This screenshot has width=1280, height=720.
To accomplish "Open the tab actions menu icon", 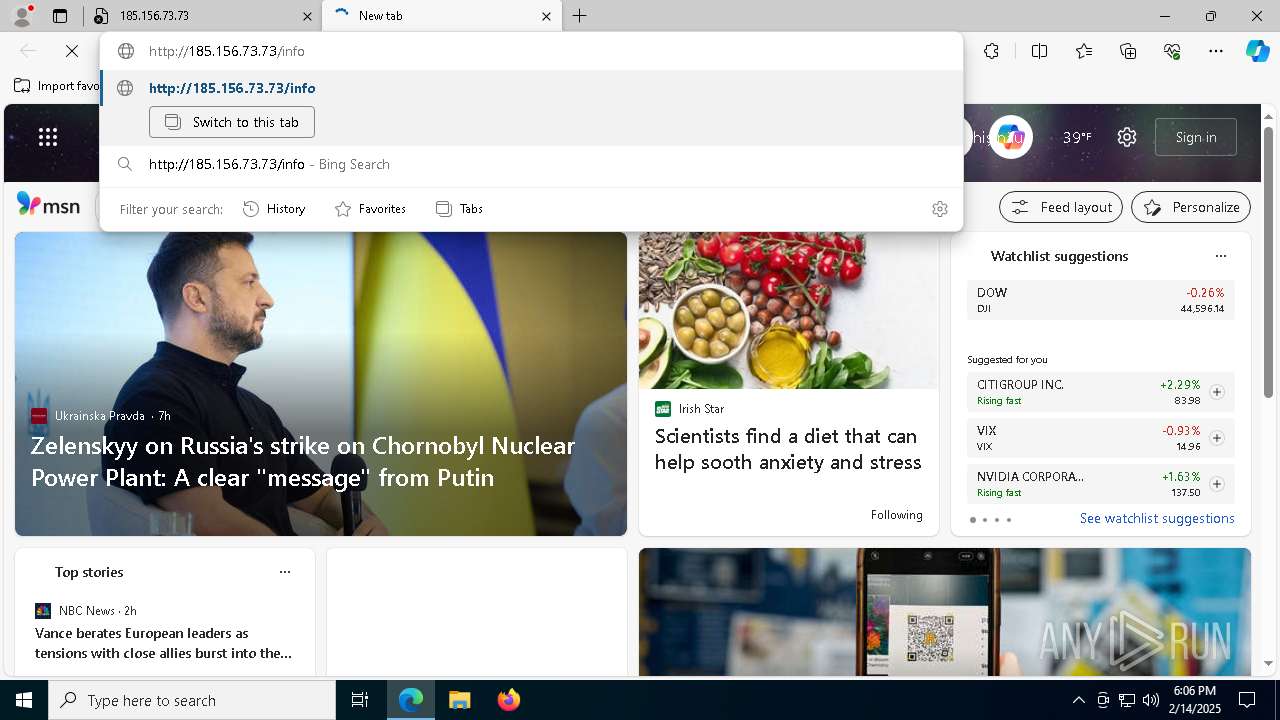I will [60, 16].
